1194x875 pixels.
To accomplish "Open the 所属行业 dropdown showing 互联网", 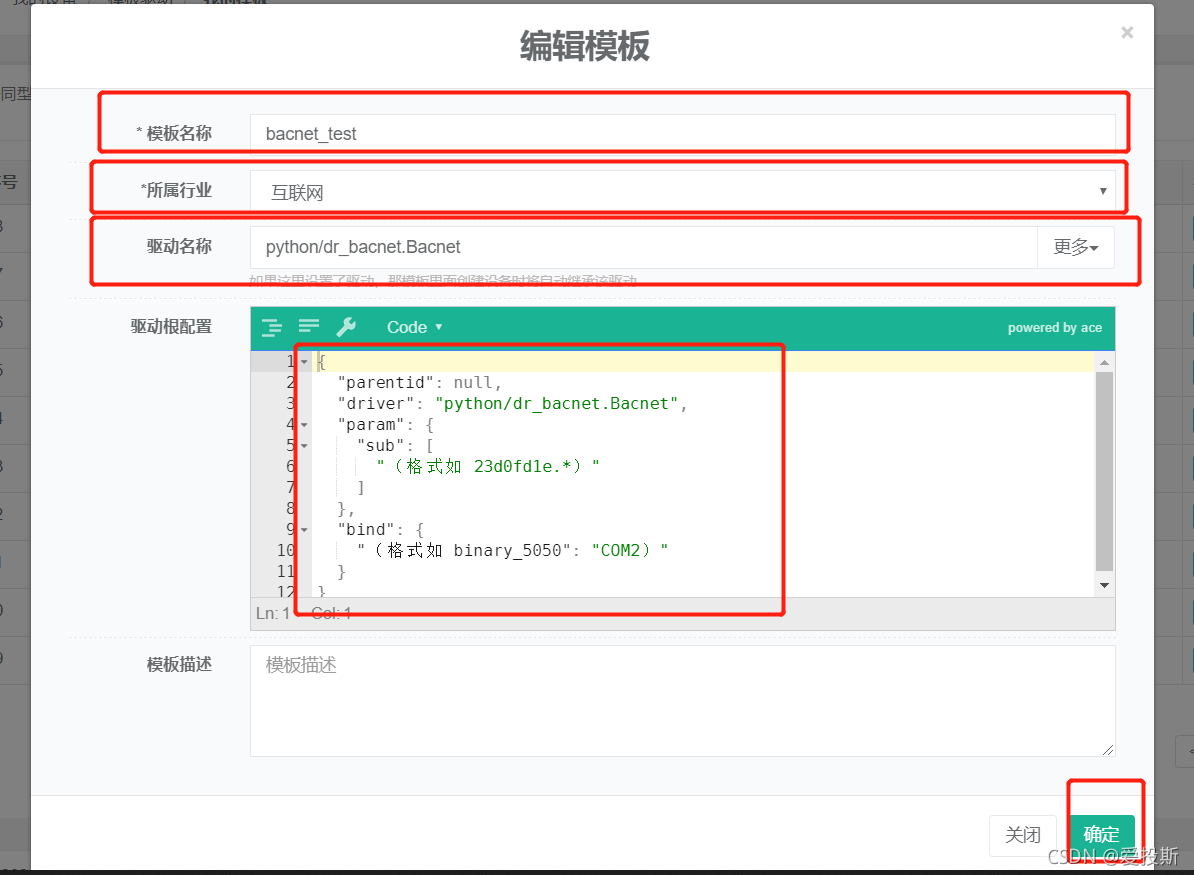I will 680,191.
